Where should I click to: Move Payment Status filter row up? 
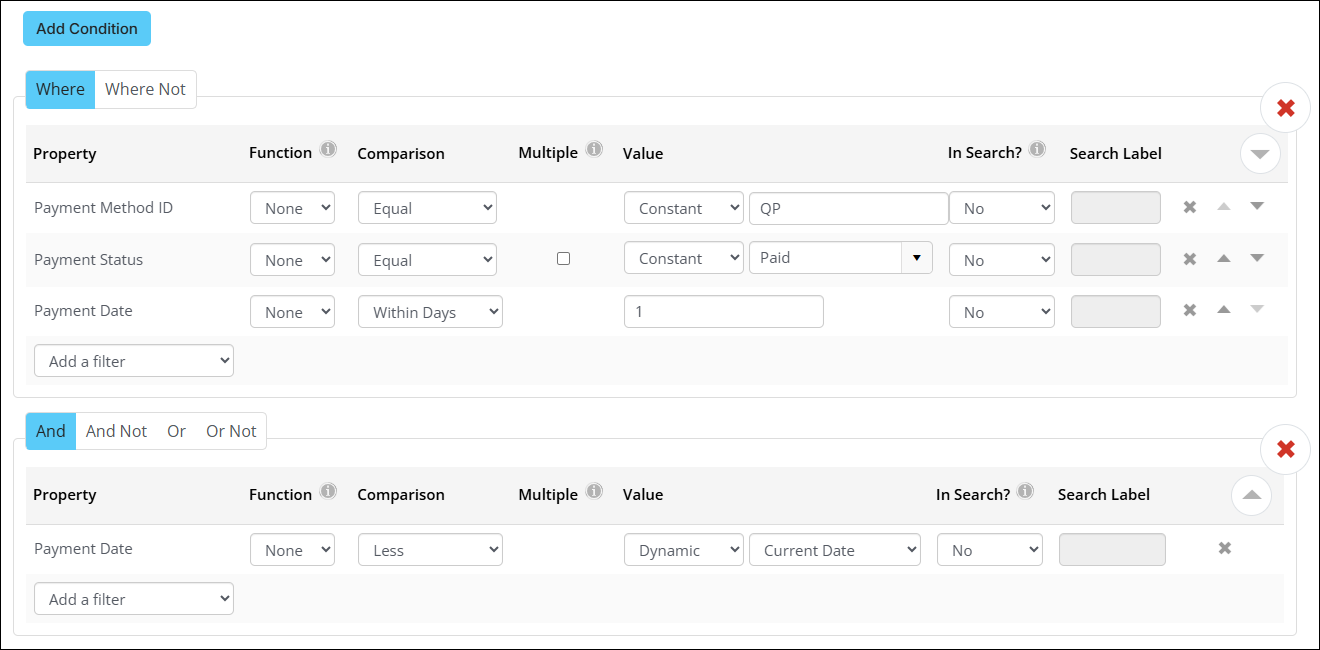(x=1223, y=259)
